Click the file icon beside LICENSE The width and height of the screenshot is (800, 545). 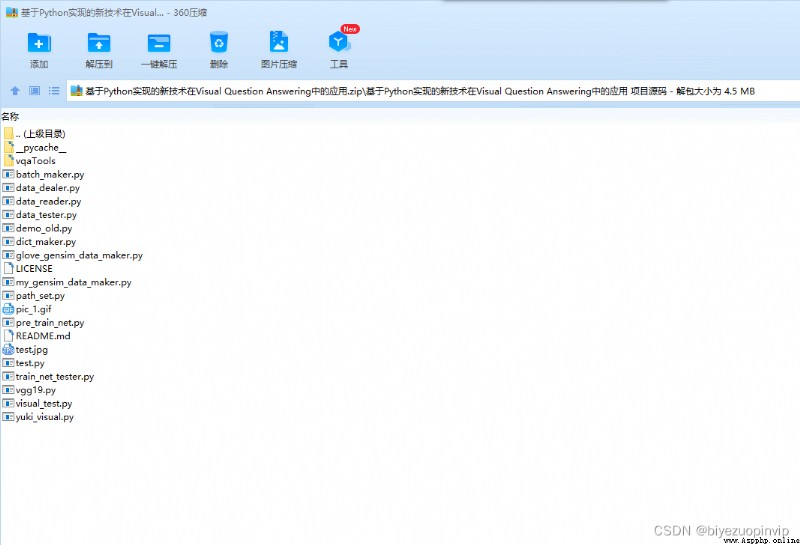tap(9, 268)
